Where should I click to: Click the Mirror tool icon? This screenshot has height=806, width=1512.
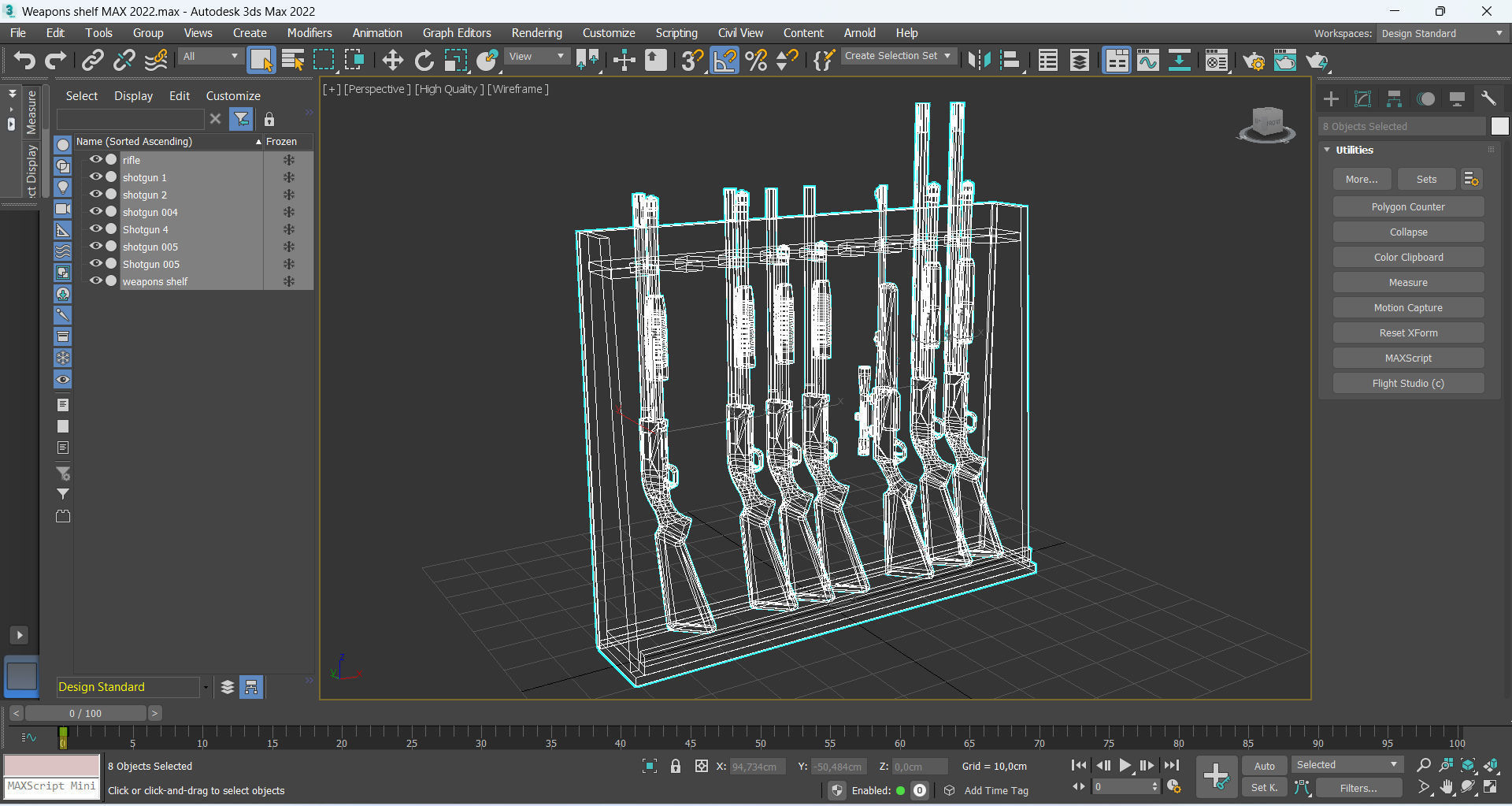click(979, 61)
